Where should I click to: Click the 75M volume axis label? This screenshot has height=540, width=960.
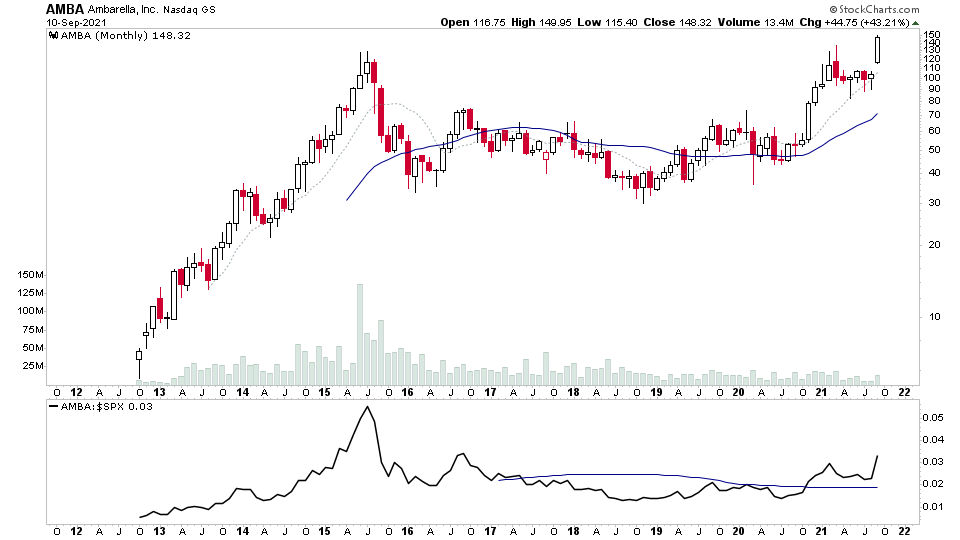32,329
